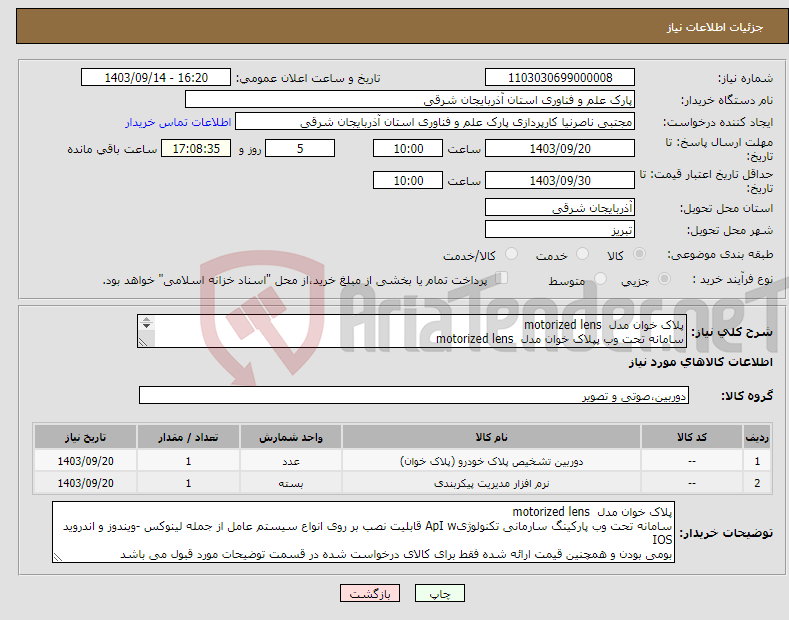Click the date cell in row 1
Viewport: 789px width, 620px height.
pos(86,461)
